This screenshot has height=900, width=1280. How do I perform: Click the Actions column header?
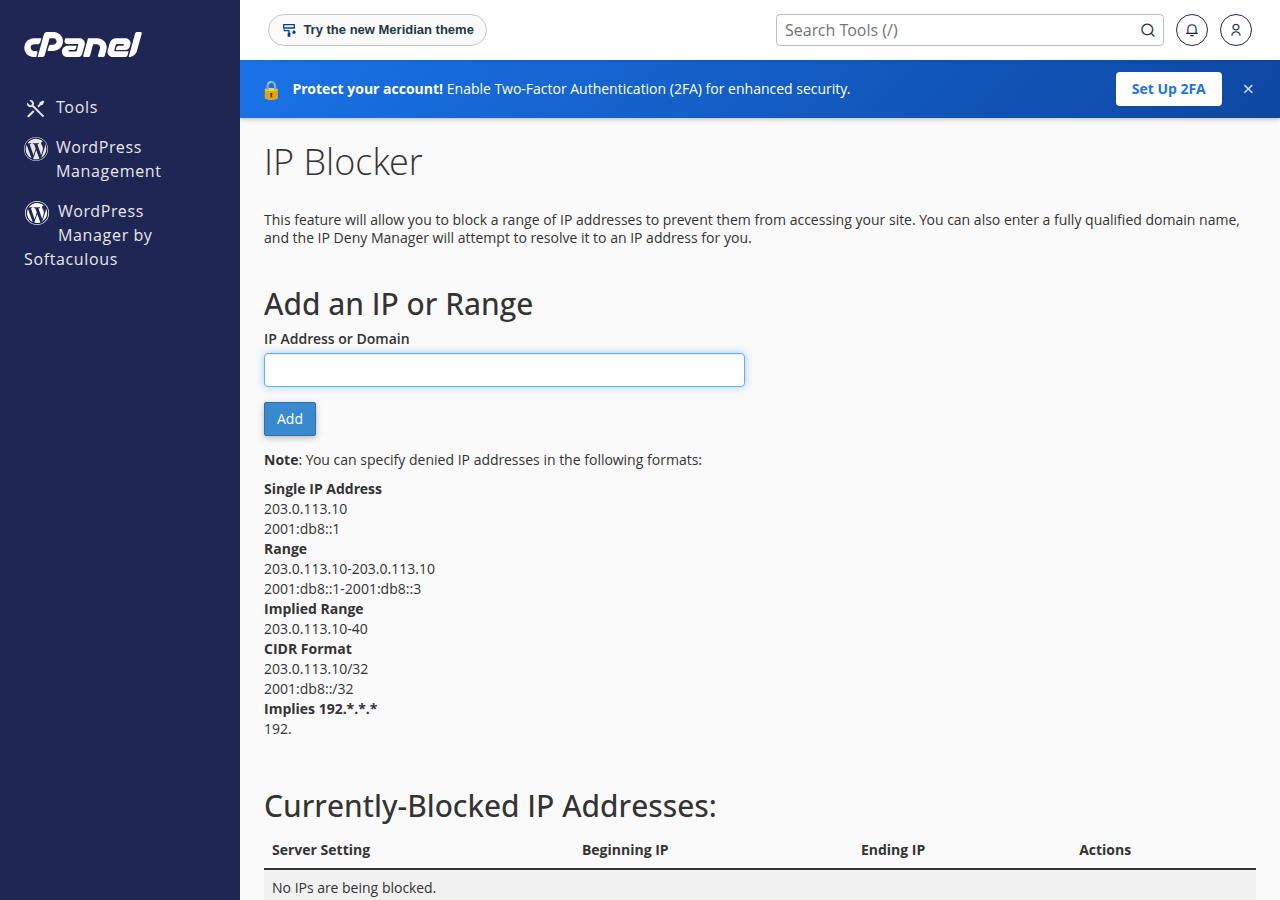[x=1105, y=850]
